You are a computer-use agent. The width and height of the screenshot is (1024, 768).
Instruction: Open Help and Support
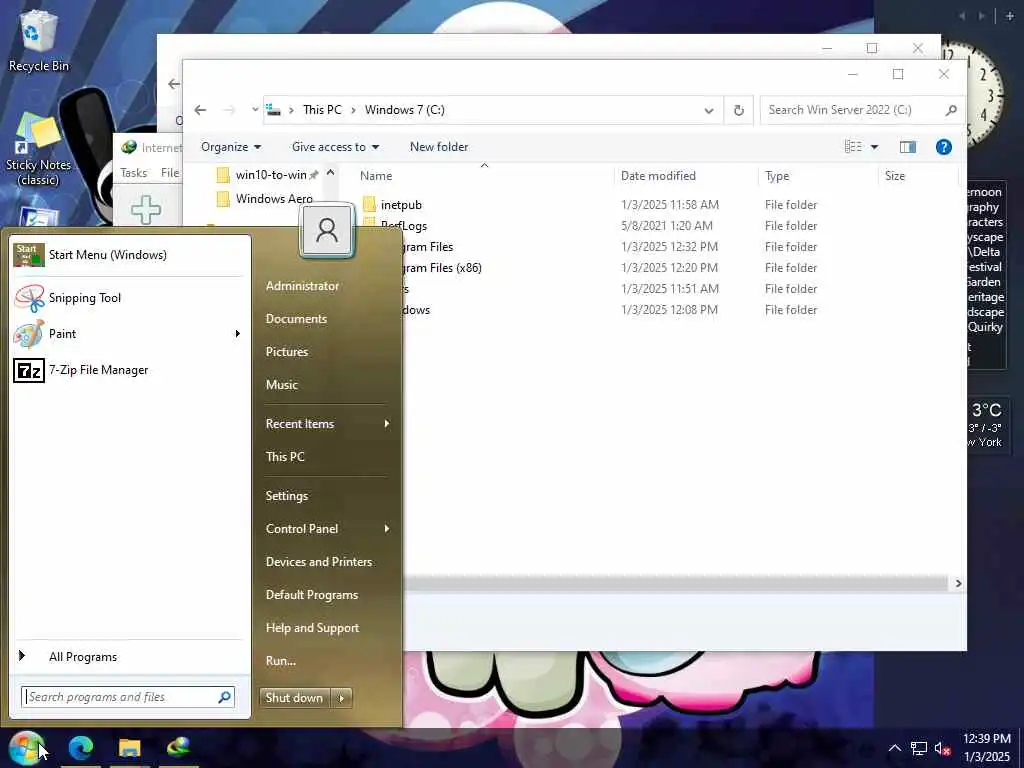click(x=312, y=628)
